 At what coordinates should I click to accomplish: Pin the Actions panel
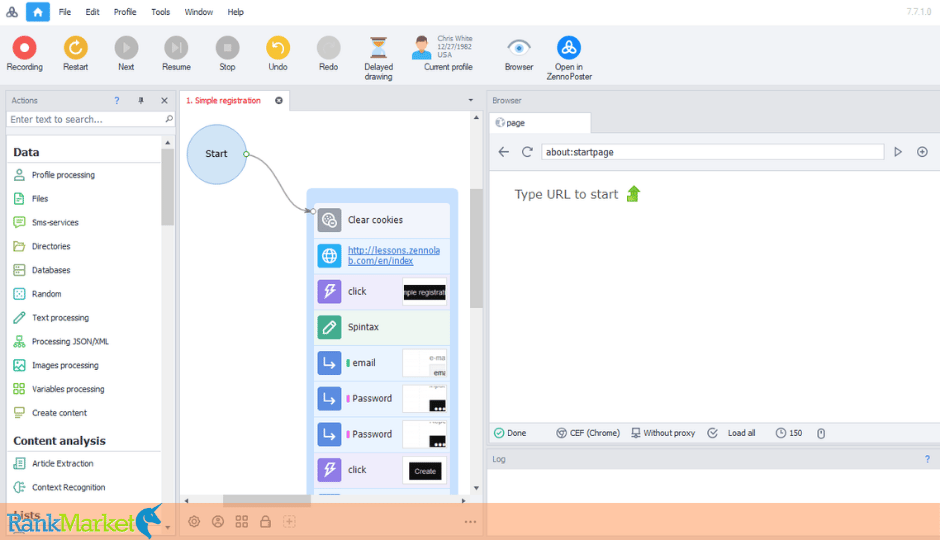tap(141, 101)
